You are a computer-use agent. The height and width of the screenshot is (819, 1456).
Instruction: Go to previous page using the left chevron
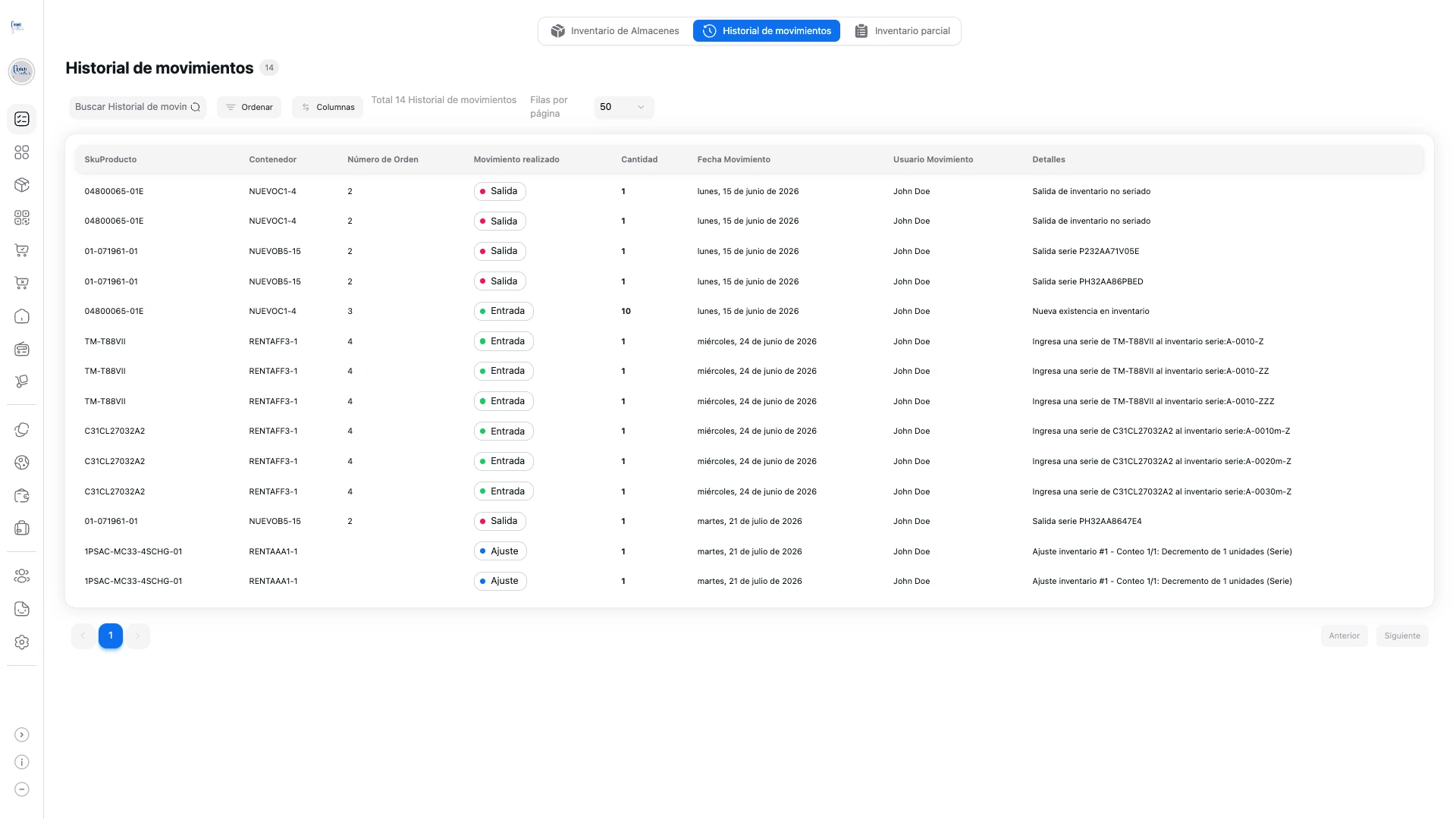click(x=83, y=635)
